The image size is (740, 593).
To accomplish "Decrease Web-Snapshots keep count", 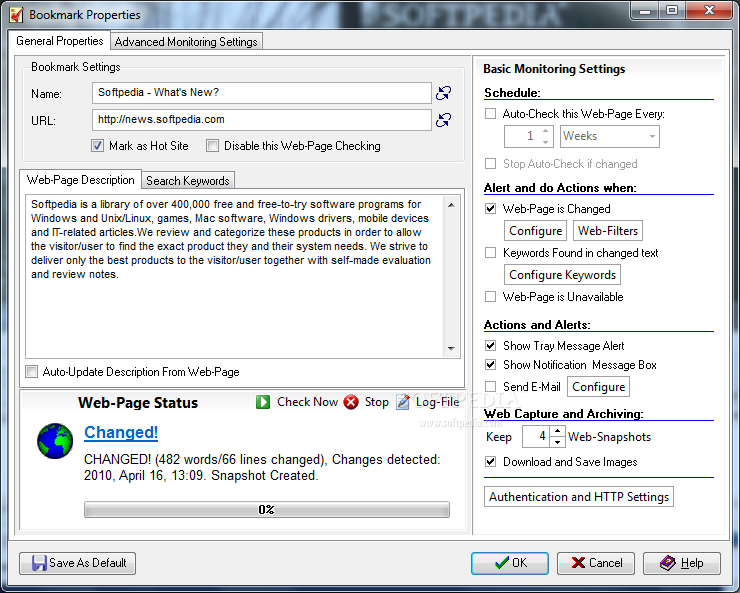I will point(557,442).
